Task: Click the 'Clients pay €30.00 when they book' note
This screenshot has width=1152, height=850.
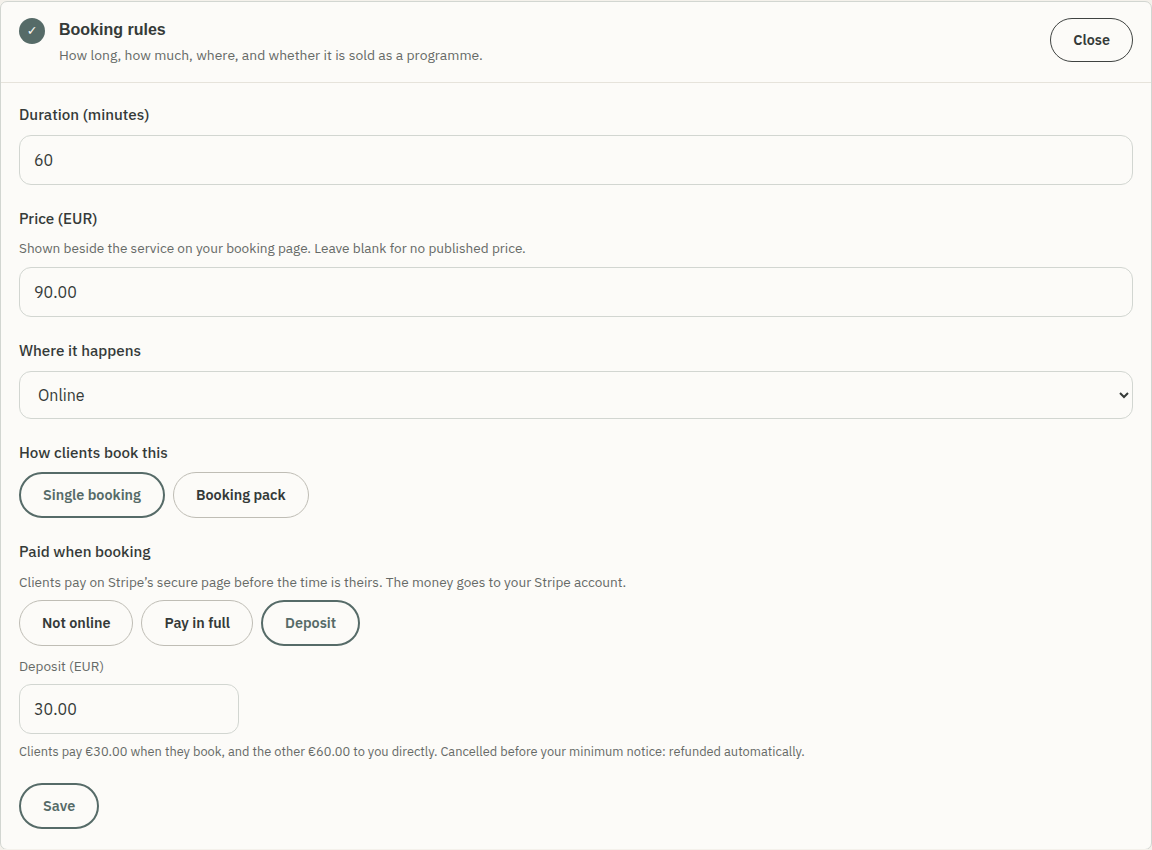Action: pos(411,752)
